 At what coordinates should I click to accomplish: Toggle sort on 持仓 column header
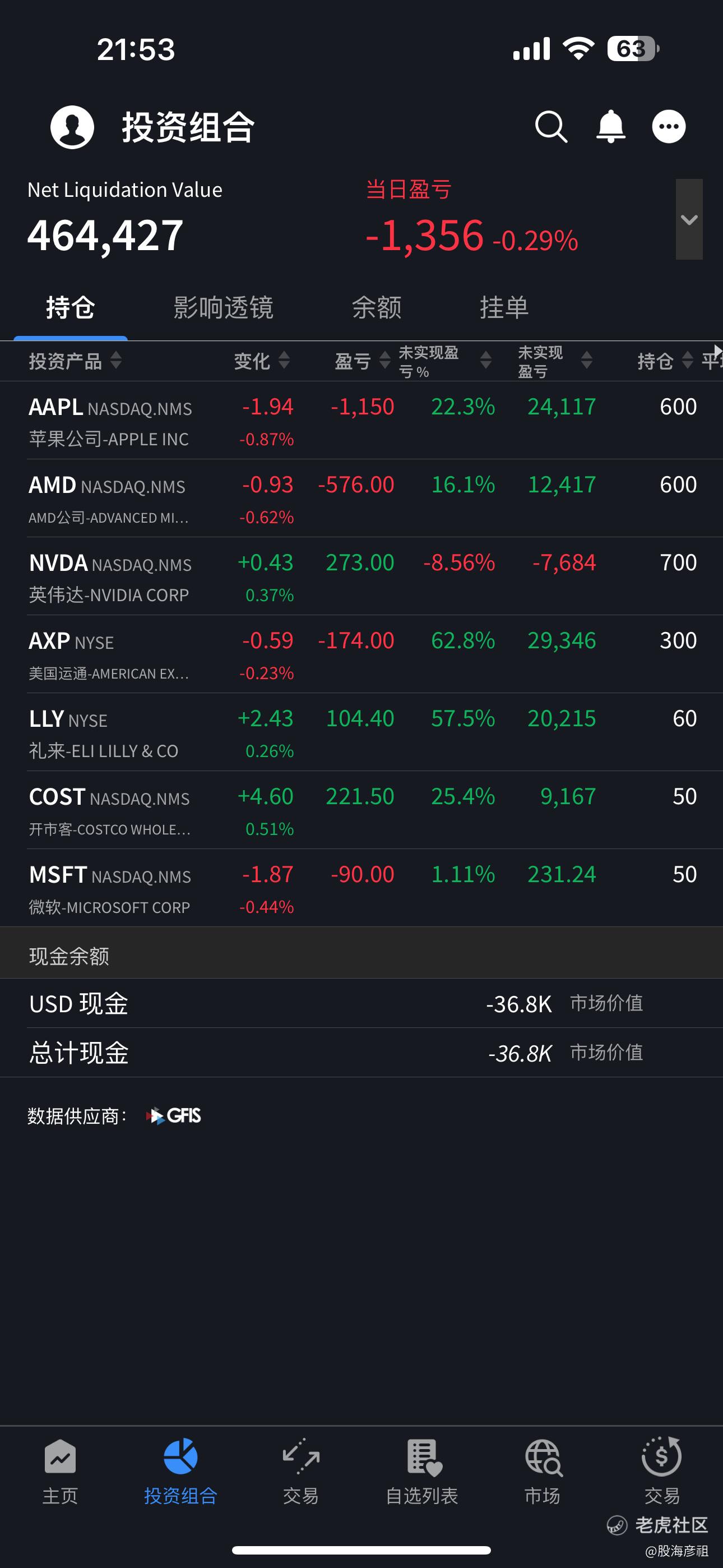click(665, 361)
